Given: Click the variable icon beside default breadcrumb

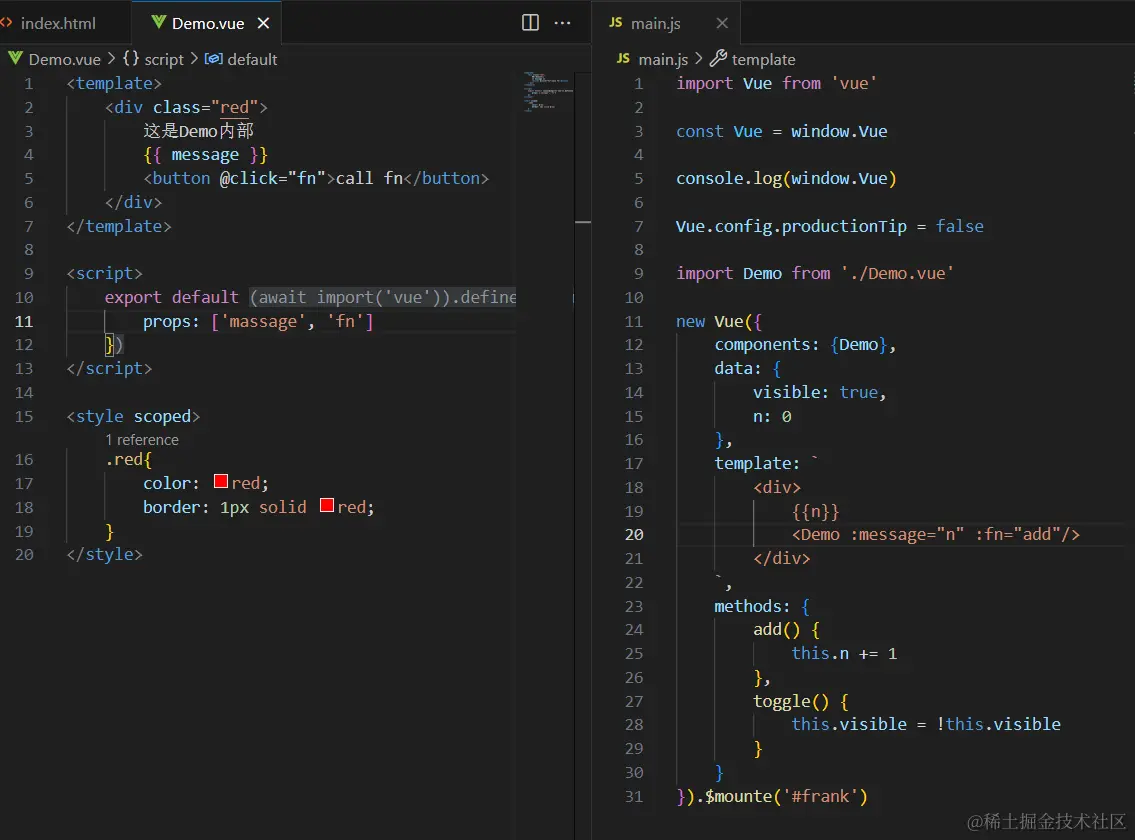Looking at the screenshot, I should pyautogui.click(x=214, y=59).
